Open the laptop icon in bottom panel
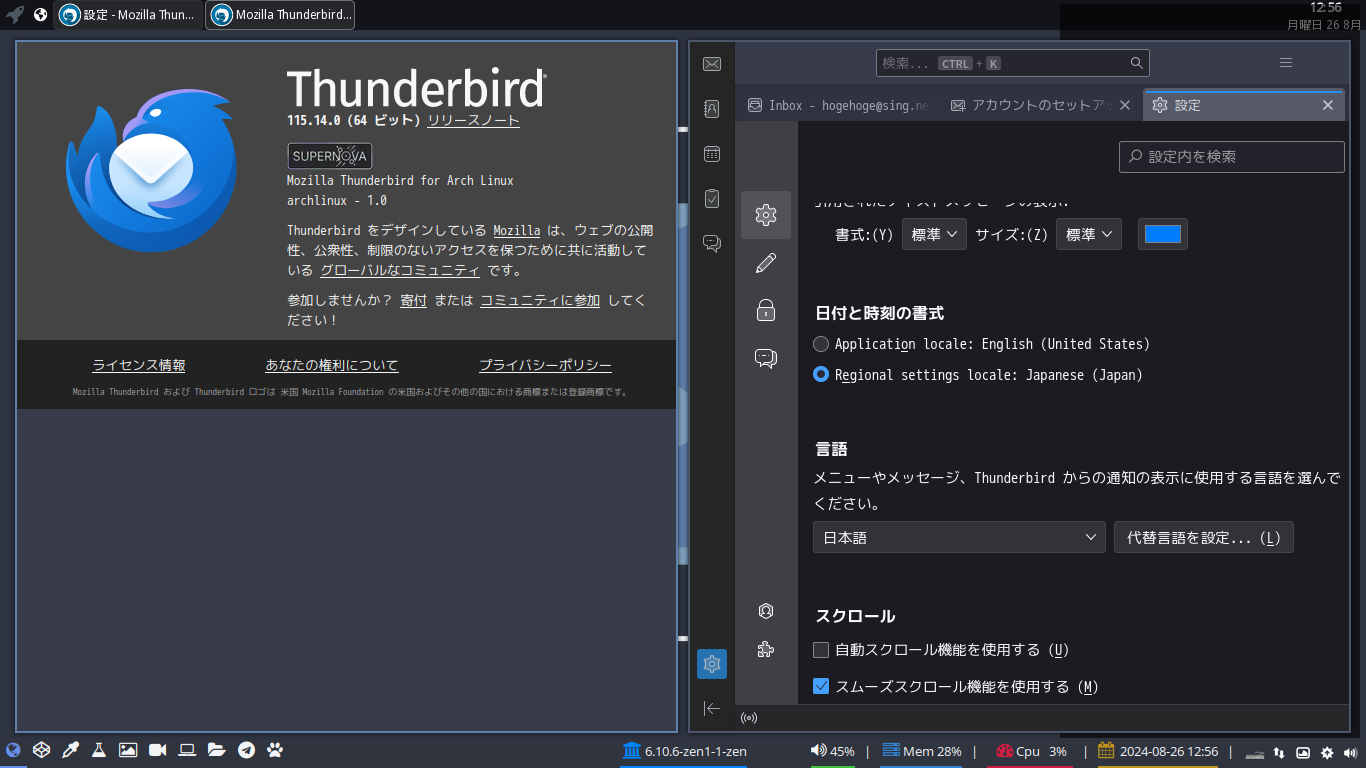This screenshot has width=1366, height=768. 187,750
